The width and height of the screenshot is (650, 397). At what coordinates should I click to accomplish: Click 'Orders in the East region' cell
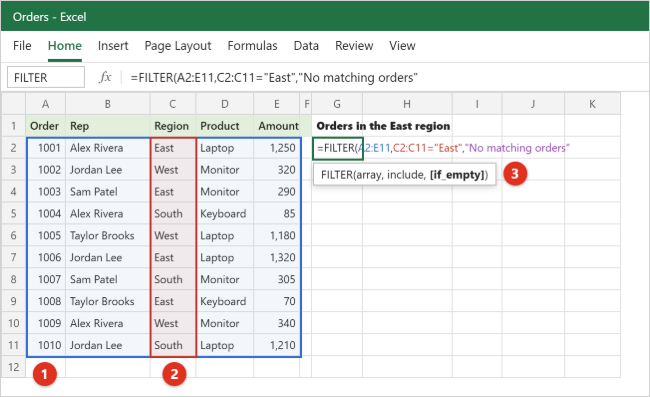pyautogui.click(x=383, y=126)
